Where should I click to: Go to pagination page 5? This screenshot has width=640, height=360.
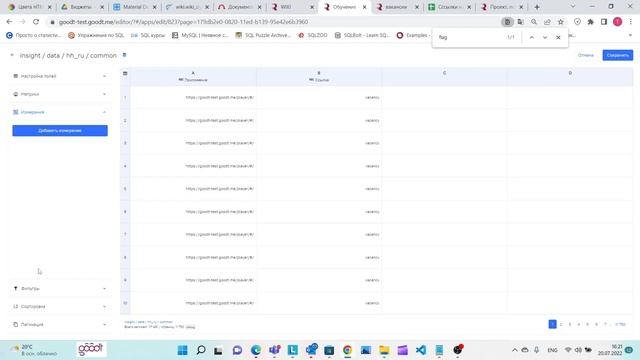click(588, 324)
